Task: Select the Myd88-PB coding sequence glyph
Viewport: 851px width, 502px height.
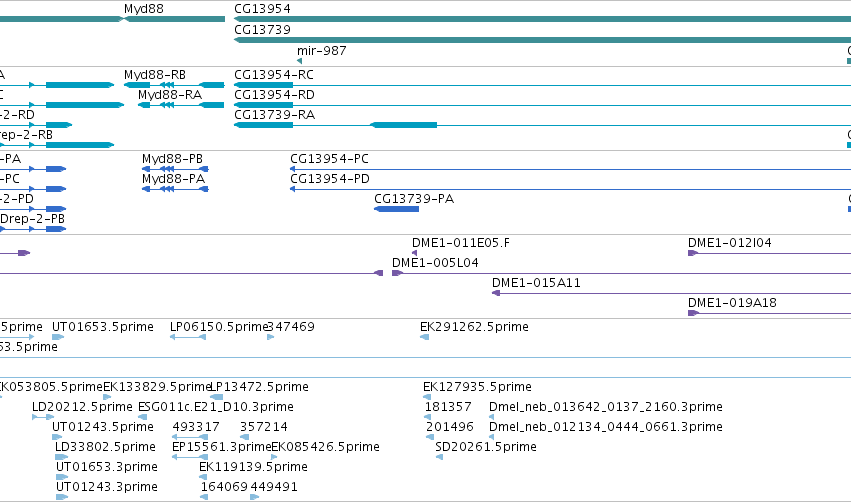Action: [x=175, y=169]
